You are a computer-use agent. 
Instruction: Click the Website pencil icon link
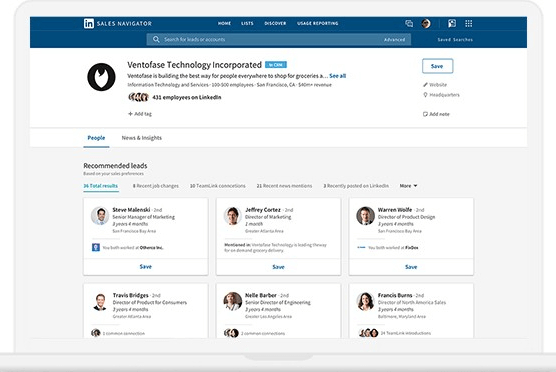tap(435, 85)
